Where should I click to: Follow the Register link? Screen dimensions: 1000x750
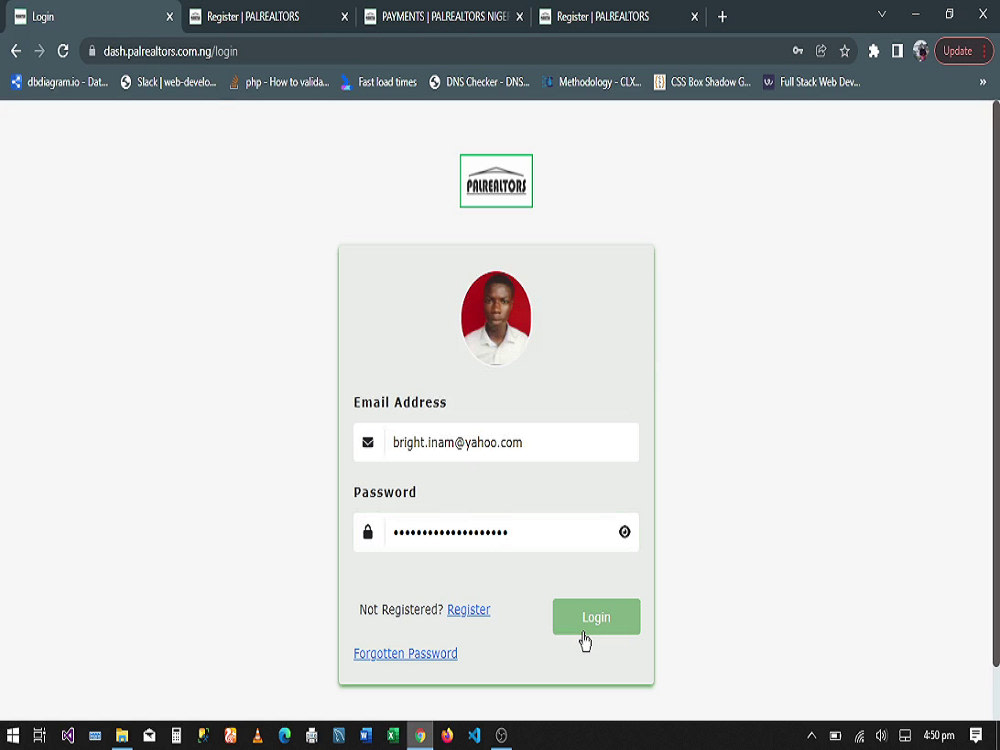(469, 610)
